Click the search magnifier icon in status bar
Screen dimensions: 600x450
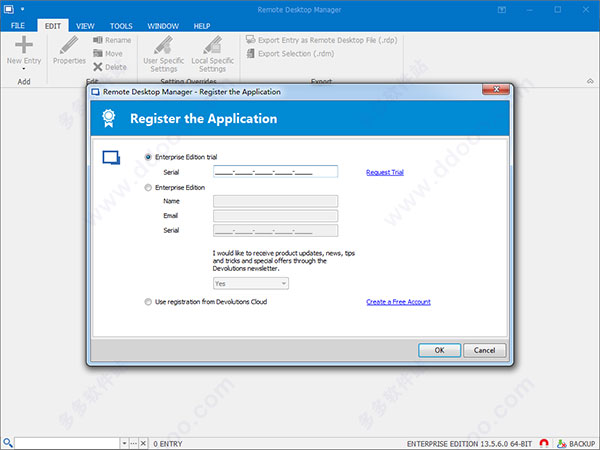click(x=8, y=443)
